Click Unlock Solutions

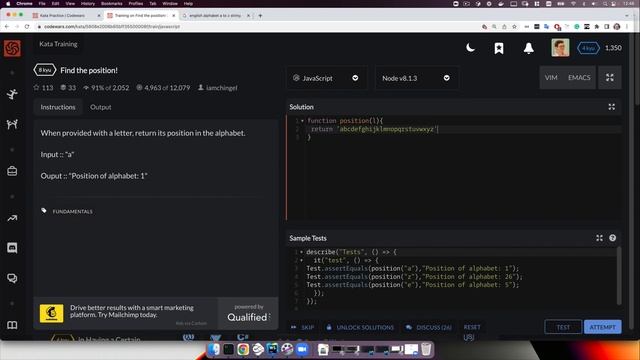tap(360, 327)
